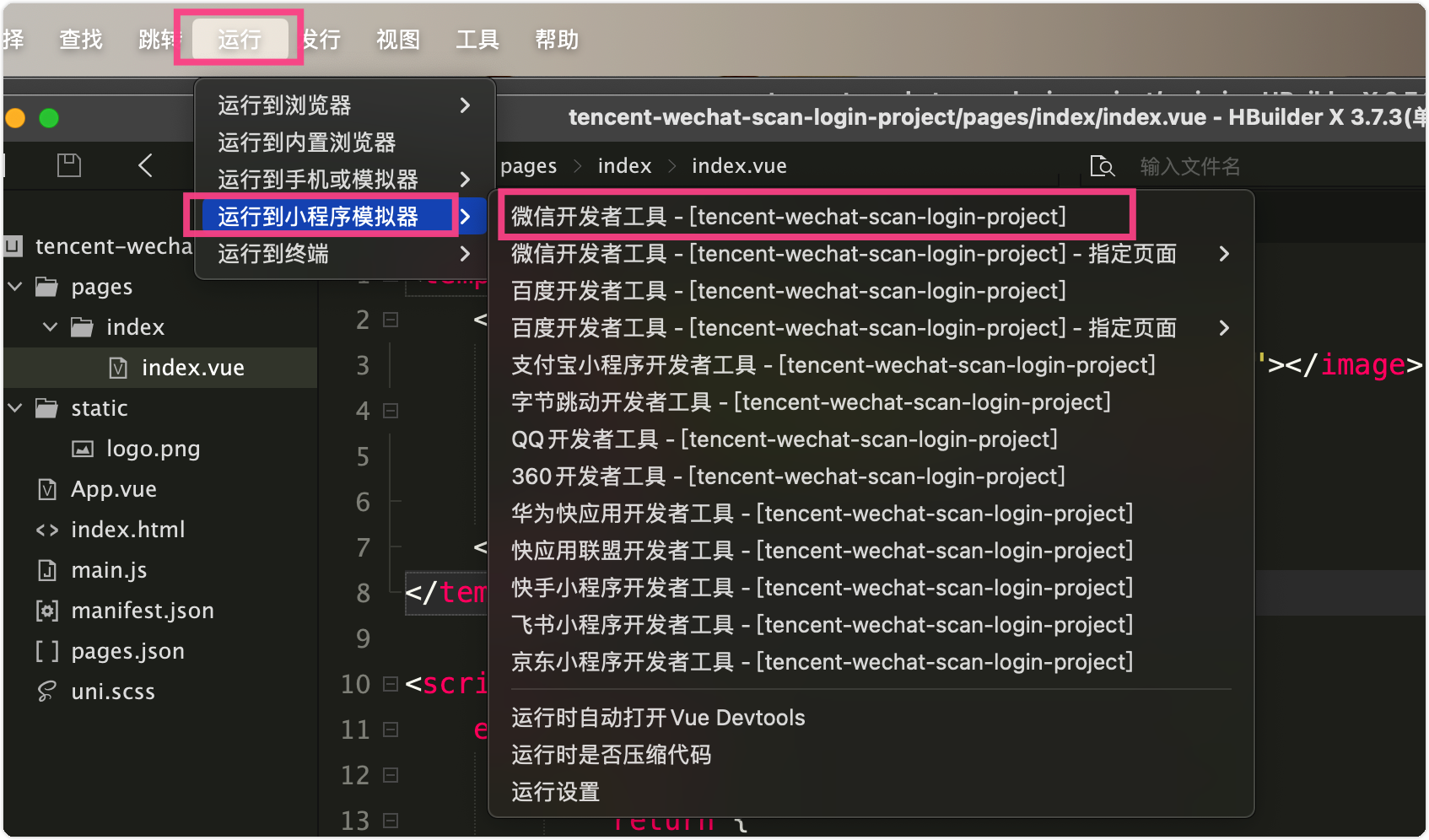Click the logo.png image file icon
This screenshot has height=840, width=1429.
pyautogui.click(x=83, y=449)
